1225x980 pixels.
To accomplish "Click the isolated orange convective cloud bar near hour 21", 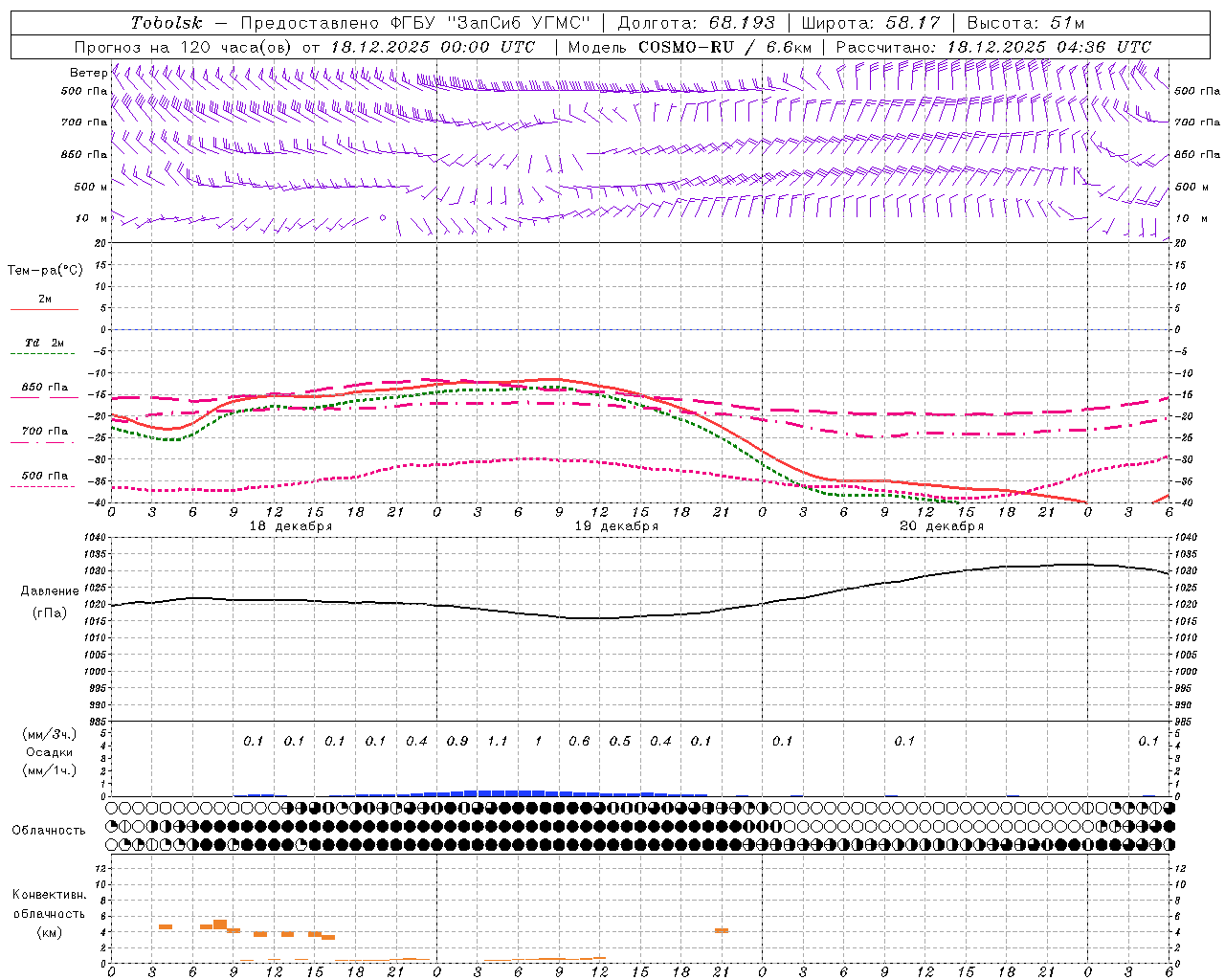I will click(722, 930).
